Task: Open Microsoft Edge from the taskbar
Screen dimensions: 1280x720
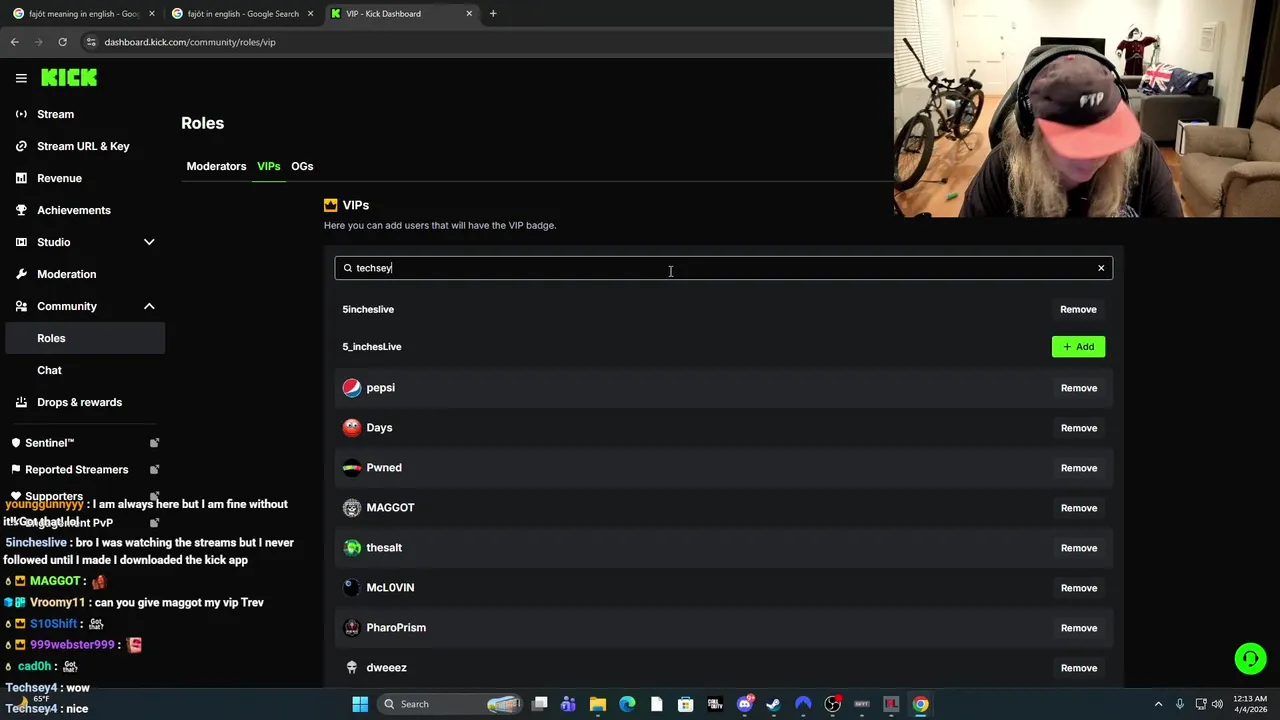Action: pos(627,704)
